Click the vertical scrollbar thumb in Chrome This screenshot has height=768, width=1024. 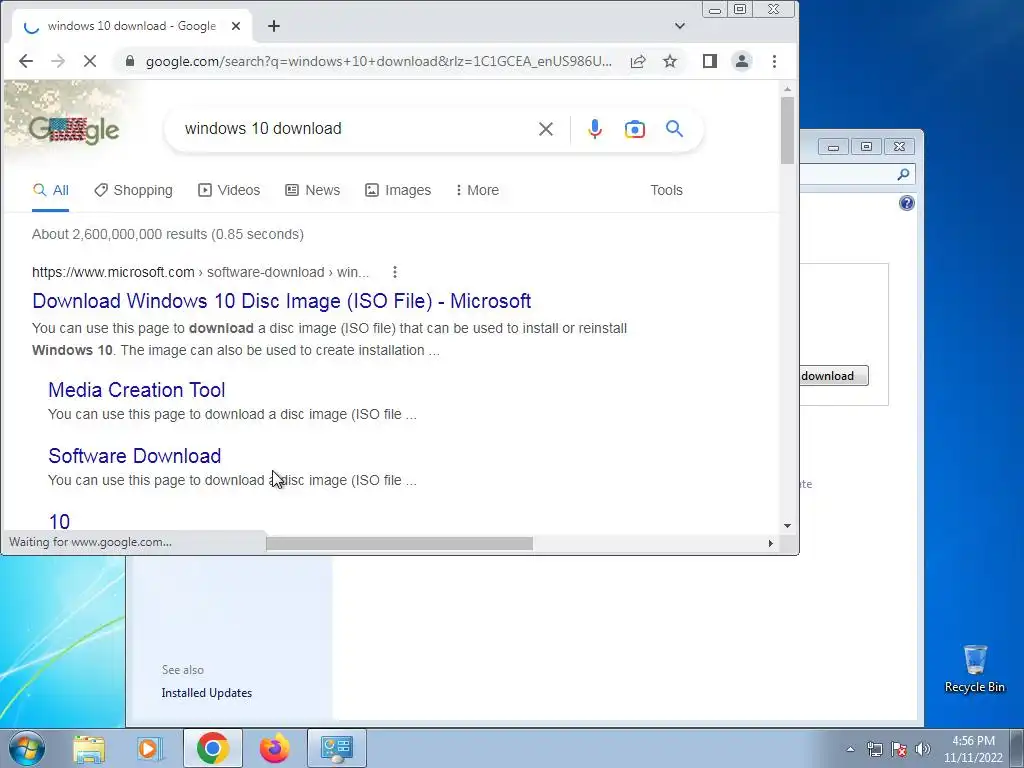[787, 131]
